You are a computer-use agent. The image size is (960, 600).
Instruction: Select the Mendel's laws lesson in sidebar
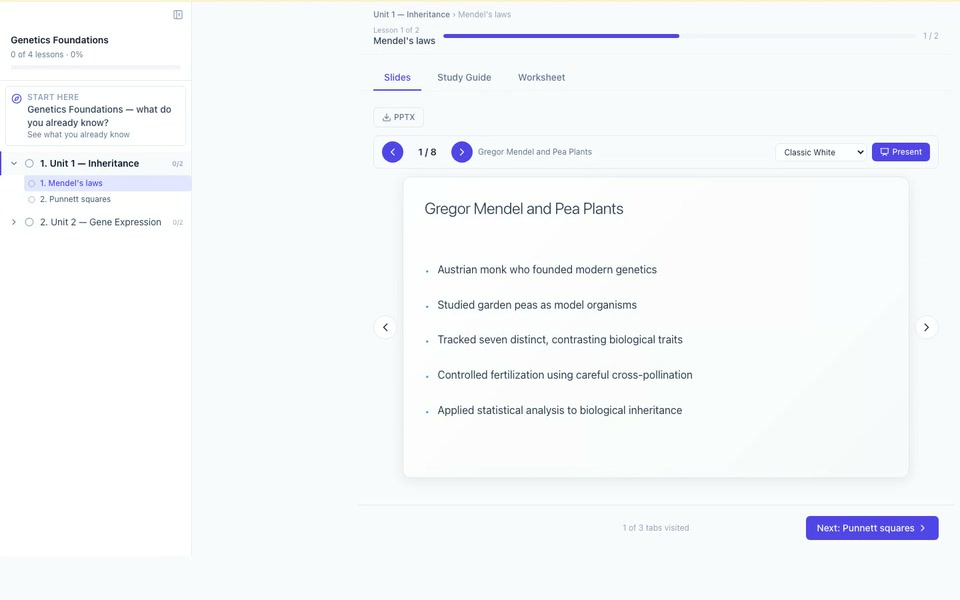(108, 183)
